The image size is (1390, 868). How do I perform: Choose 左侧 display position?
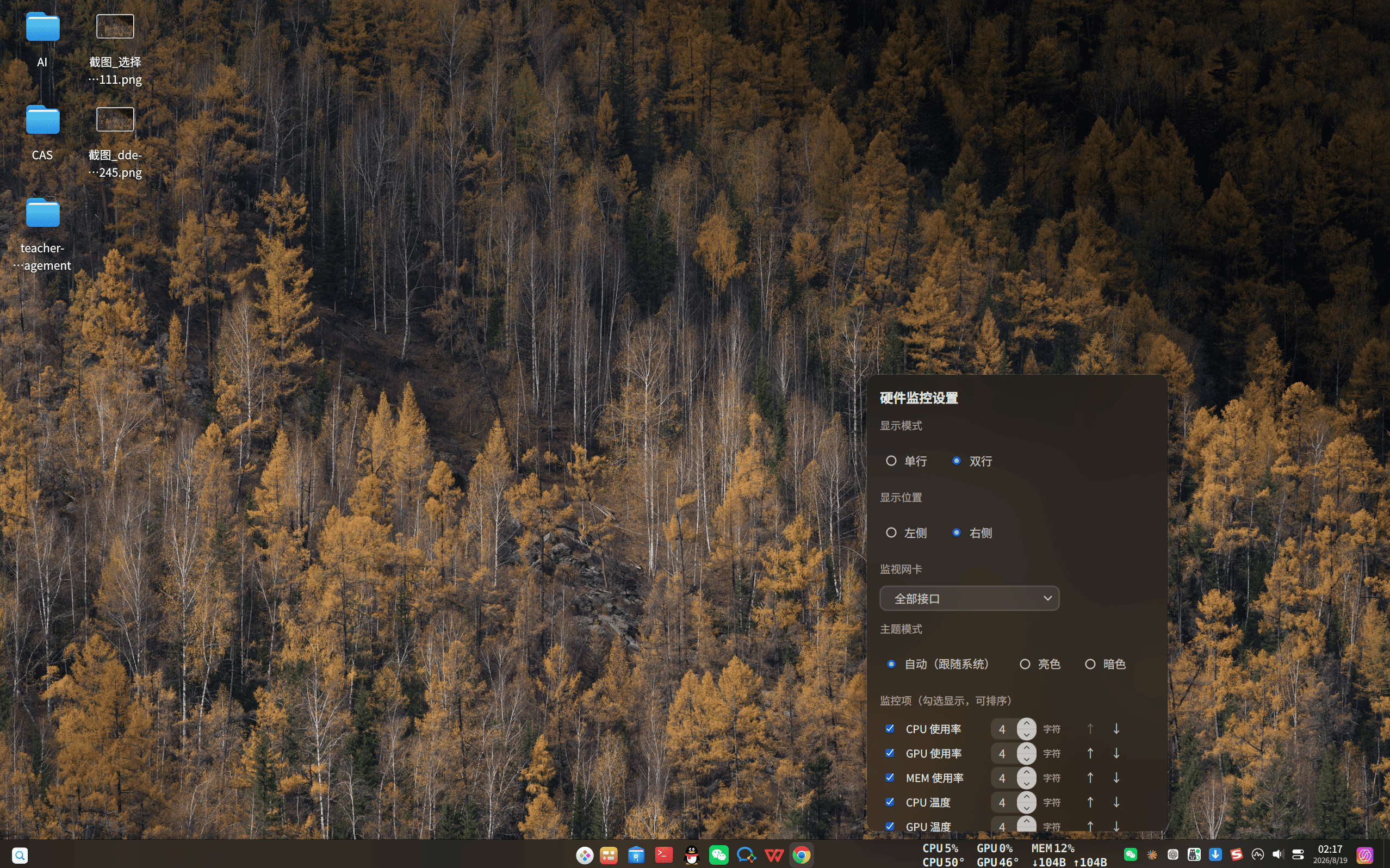891,533
